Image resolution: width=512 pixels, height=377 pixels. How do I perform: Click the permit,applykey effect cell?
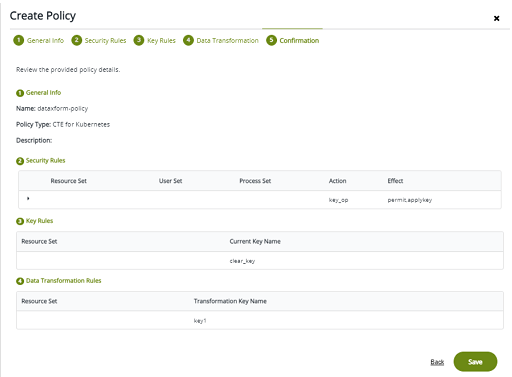(x=410, y=200)
